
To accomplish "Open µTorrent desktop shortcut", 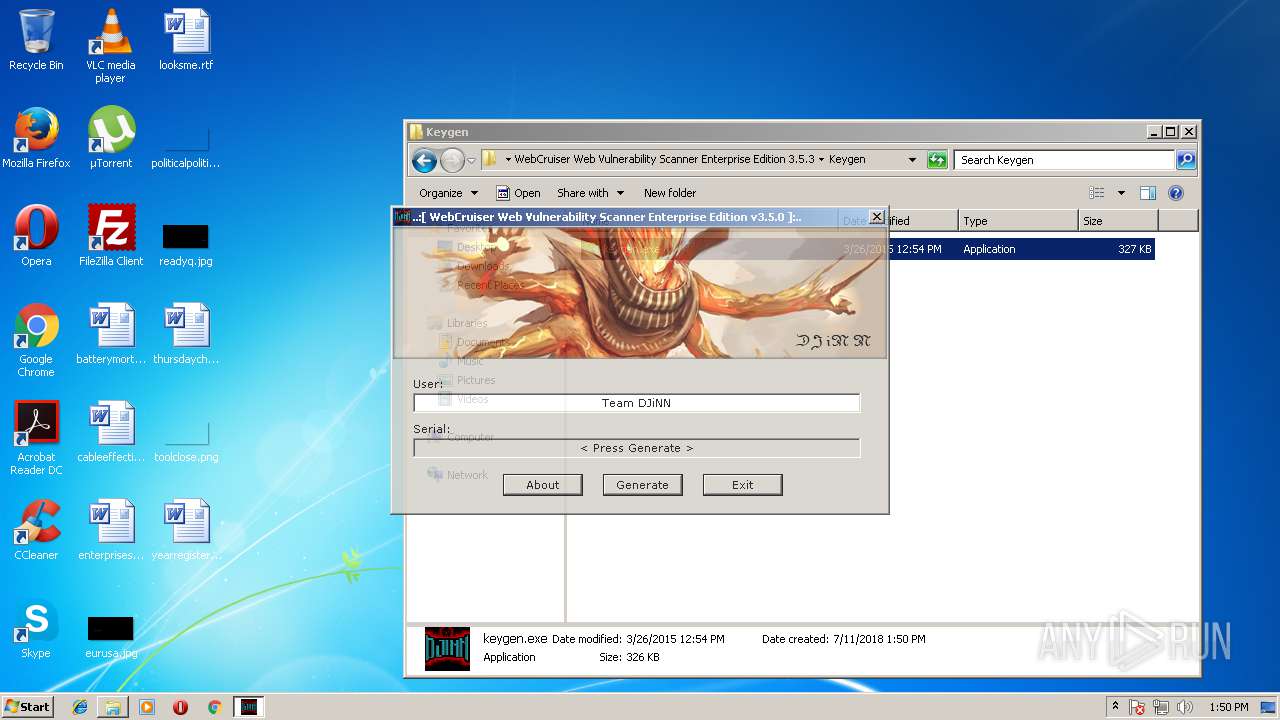I will 110,138.
